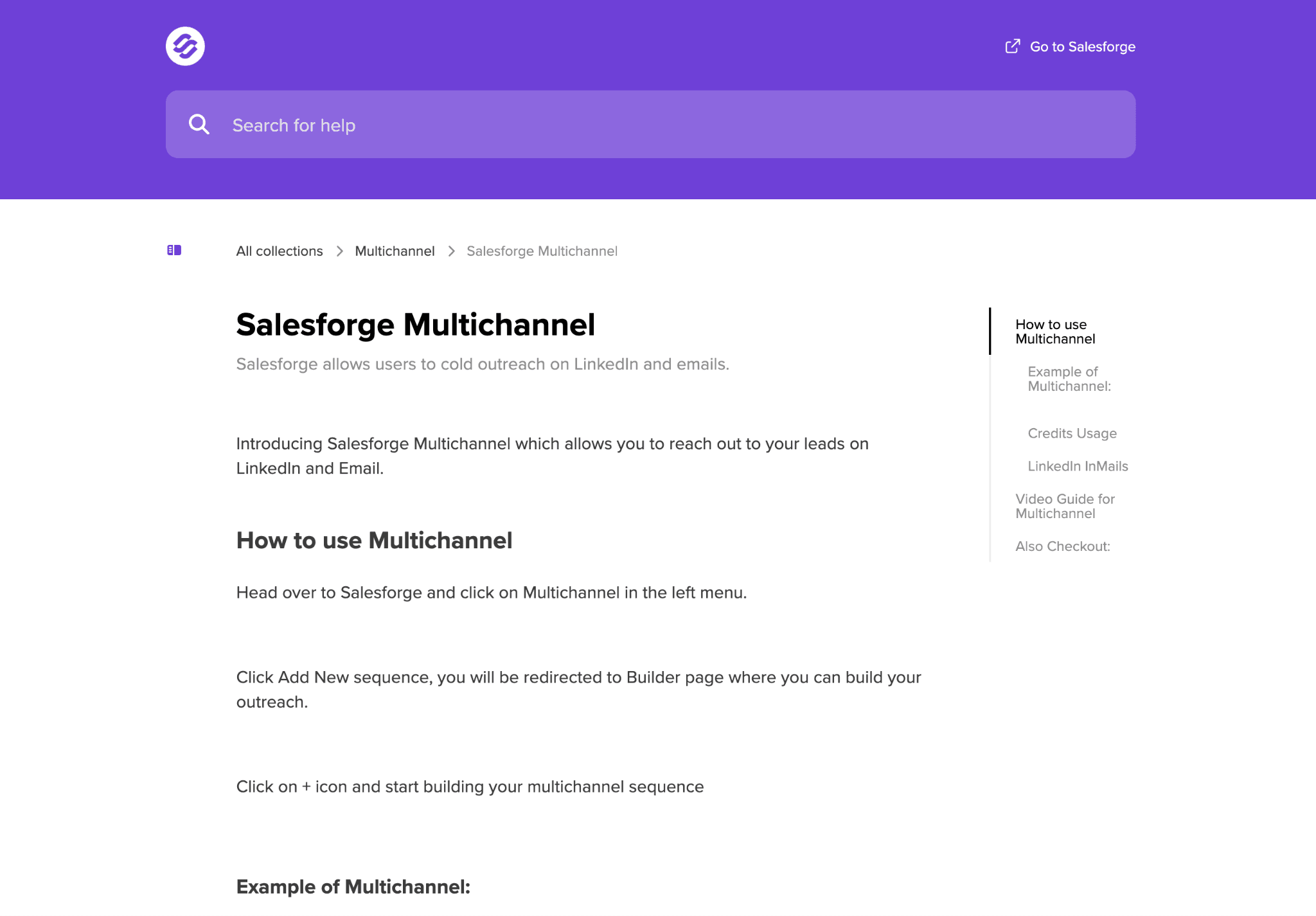Jump to Also Checkout section
The height and width of the screenshot is (916, 1316).
pyautogui.click(x=1062, y=546)
